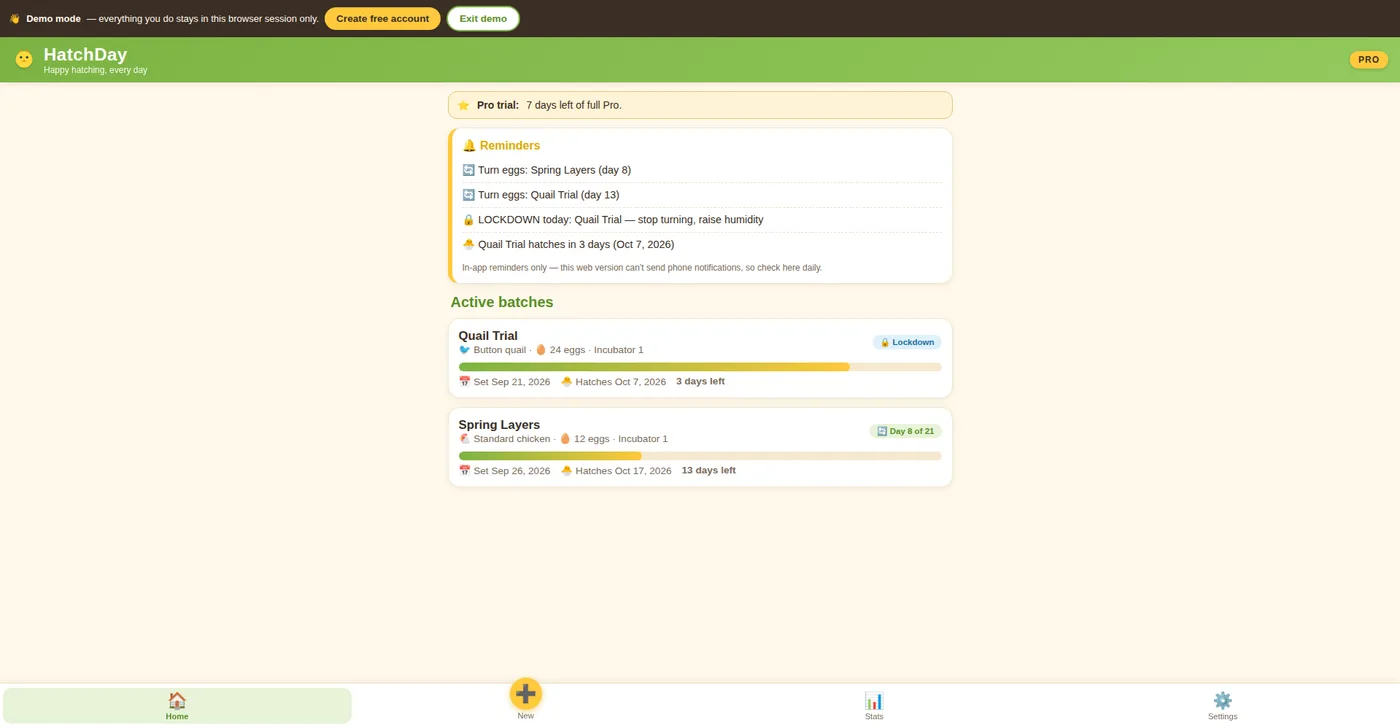
Task: Open Settings via the gear icon
Action: (1222, 700)
